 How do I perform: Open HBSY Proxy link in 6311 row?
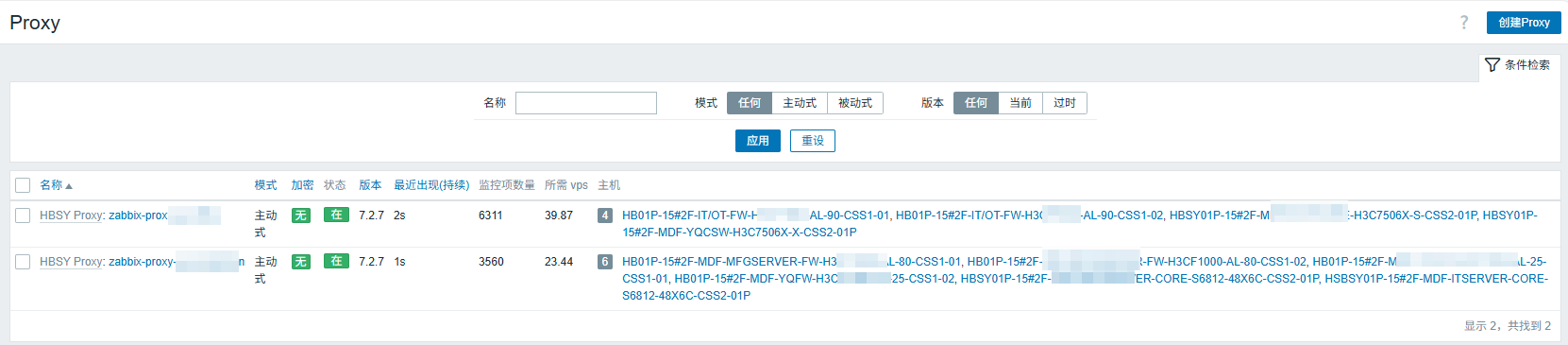[71, 216]
